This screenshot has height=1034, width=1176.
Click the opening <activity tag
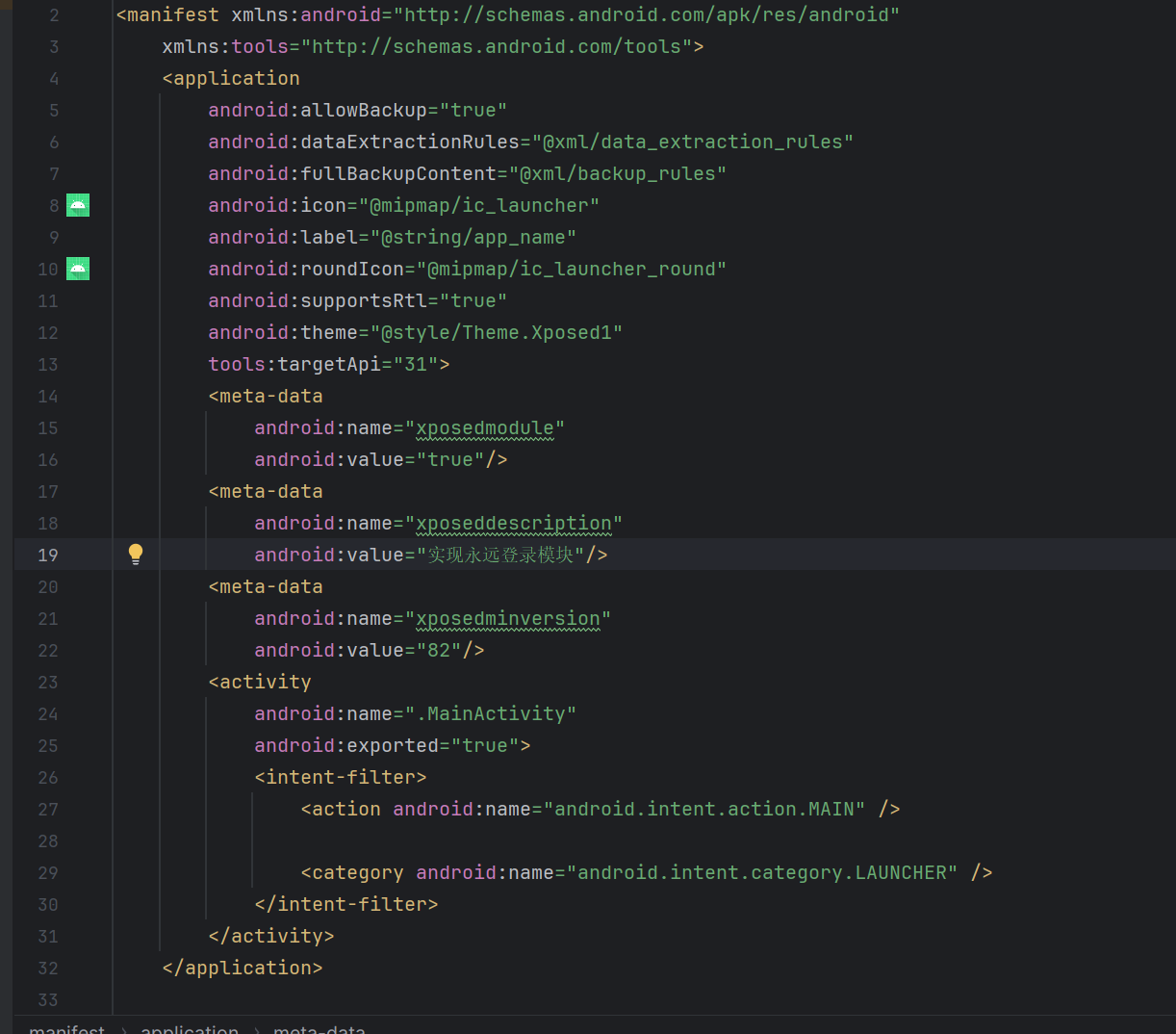click(260, 683)
